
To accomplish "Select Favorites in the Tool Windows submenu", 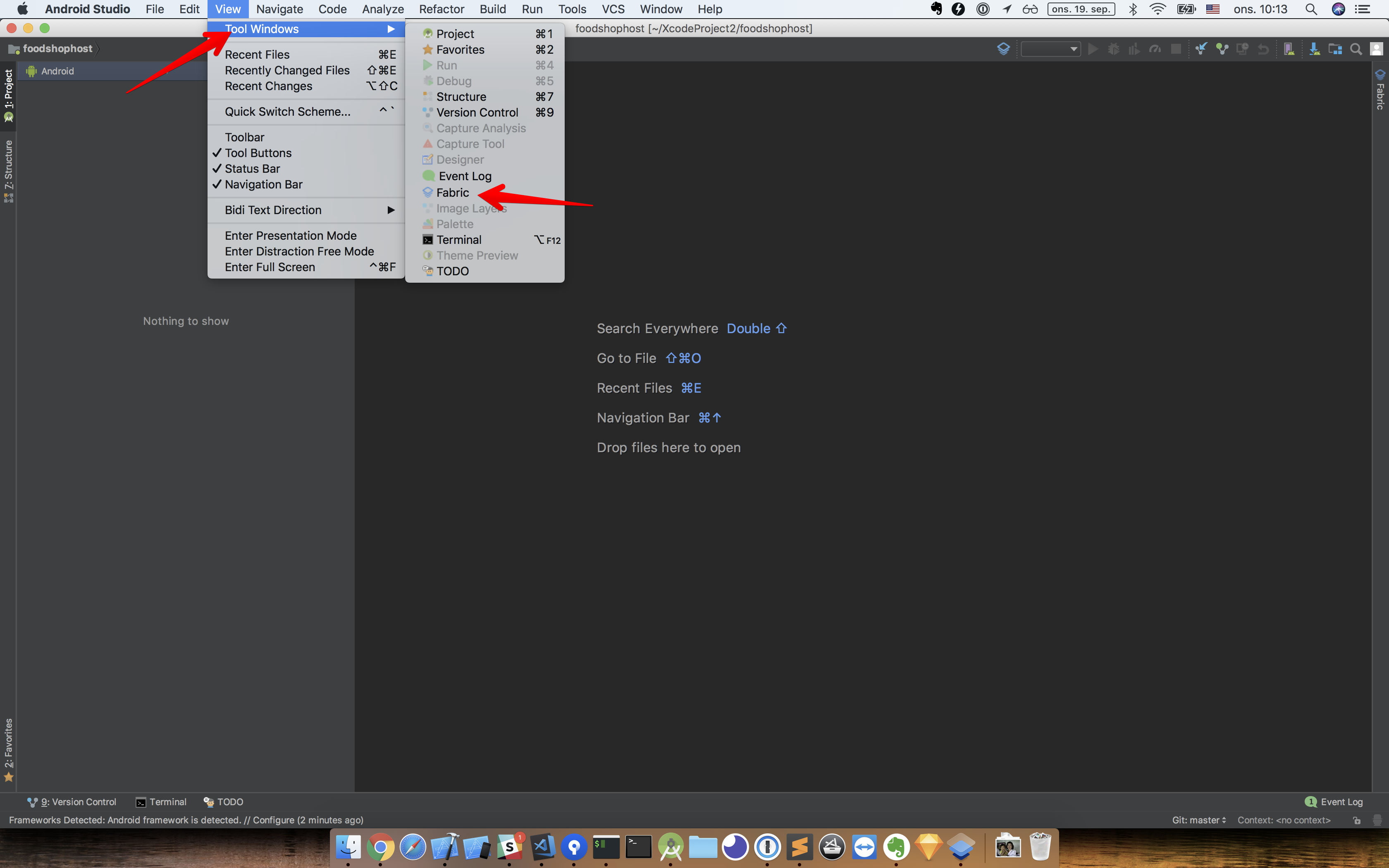I will [484, 50].
